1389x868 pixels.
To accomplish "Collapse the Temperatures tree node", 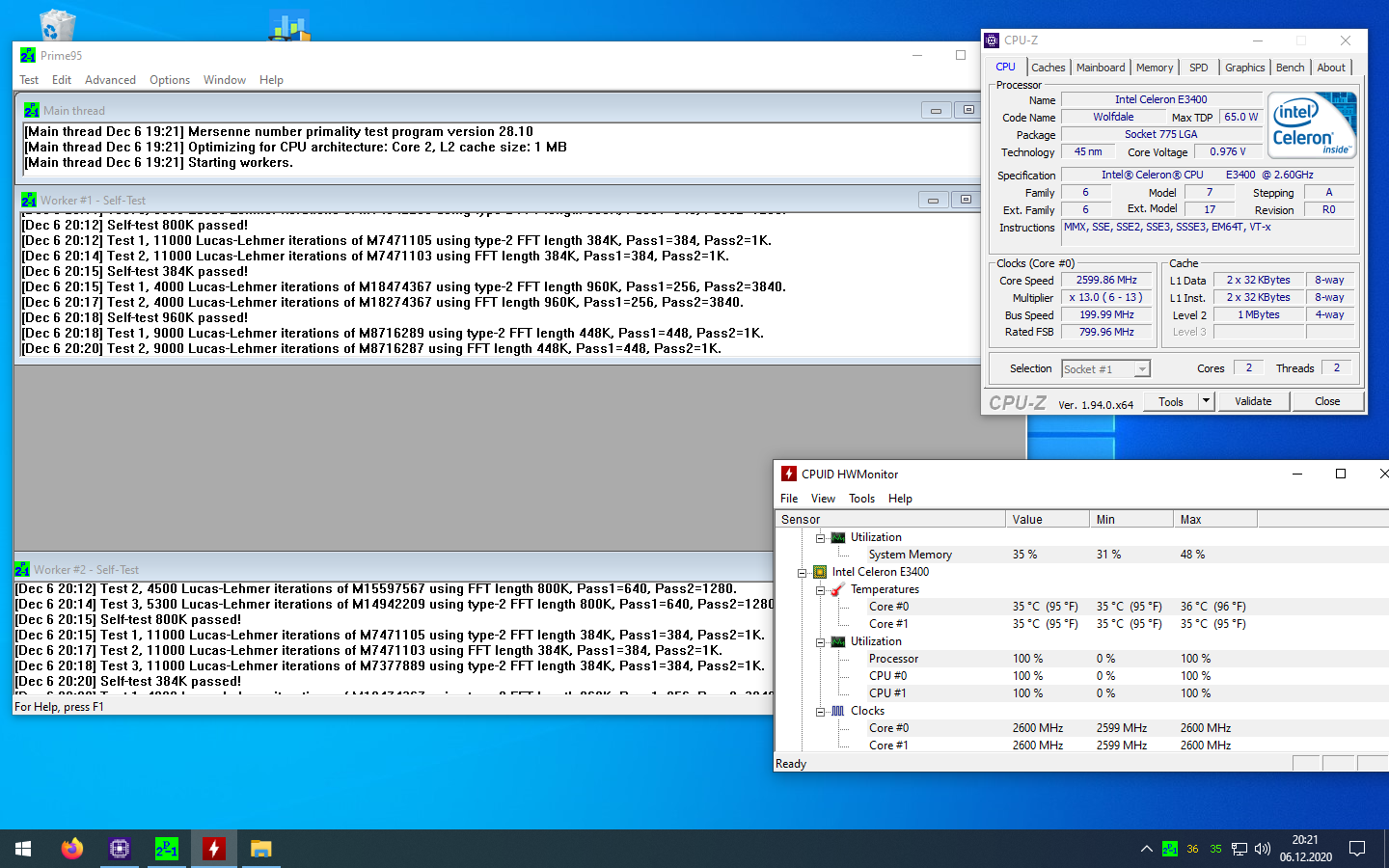I will pos(820,590).
